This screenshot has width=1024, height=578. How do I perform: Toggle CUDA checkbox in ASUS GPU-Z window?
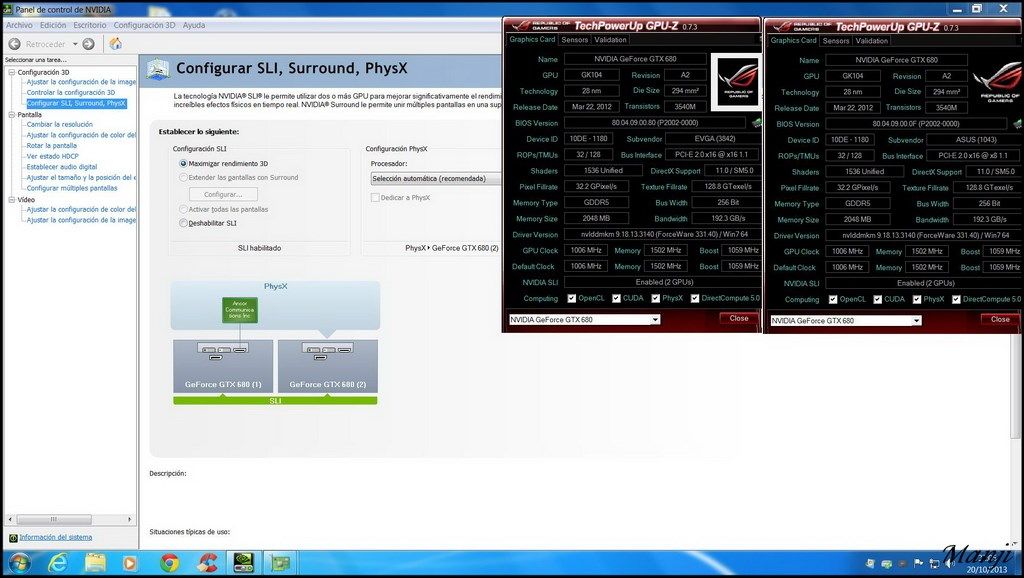click(x=878, y=300)
